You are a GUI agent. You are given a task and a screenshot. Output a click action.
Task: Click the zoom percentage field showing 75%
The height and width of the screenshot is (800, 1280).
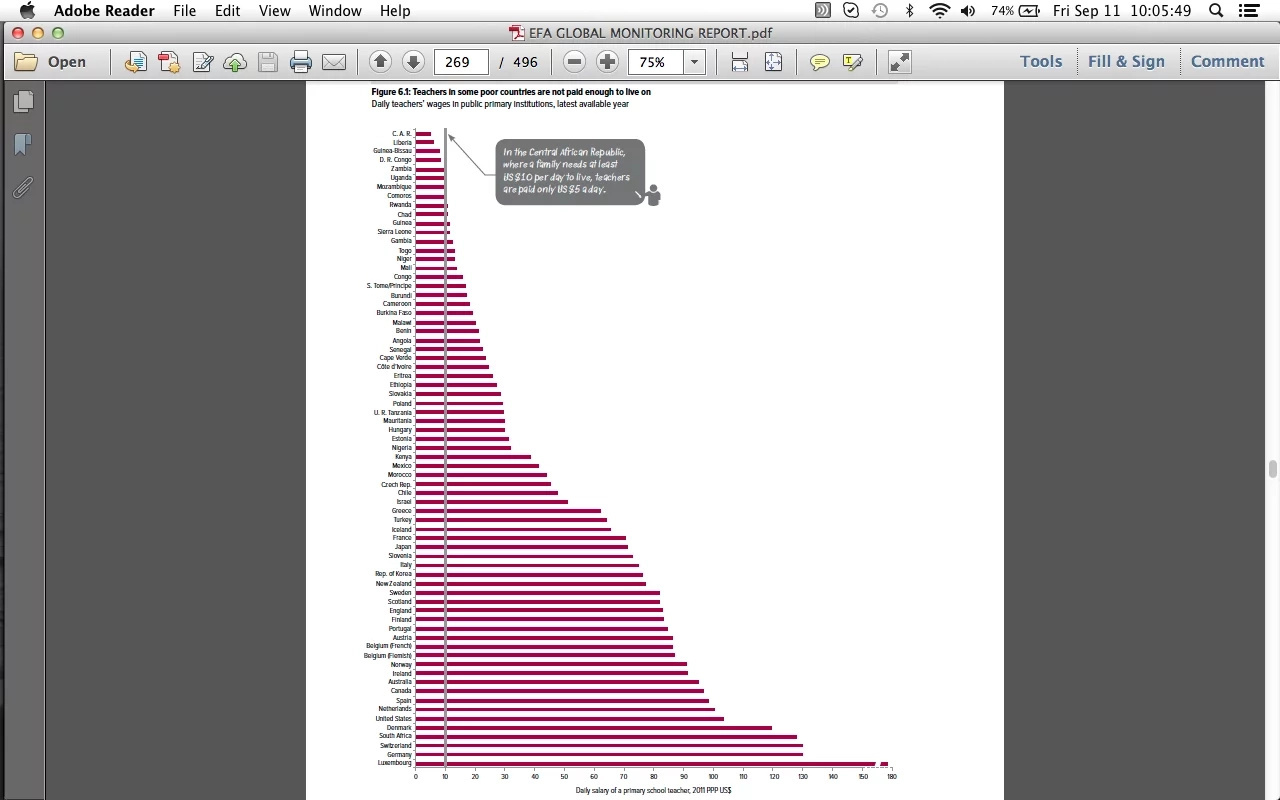[655, 62]
